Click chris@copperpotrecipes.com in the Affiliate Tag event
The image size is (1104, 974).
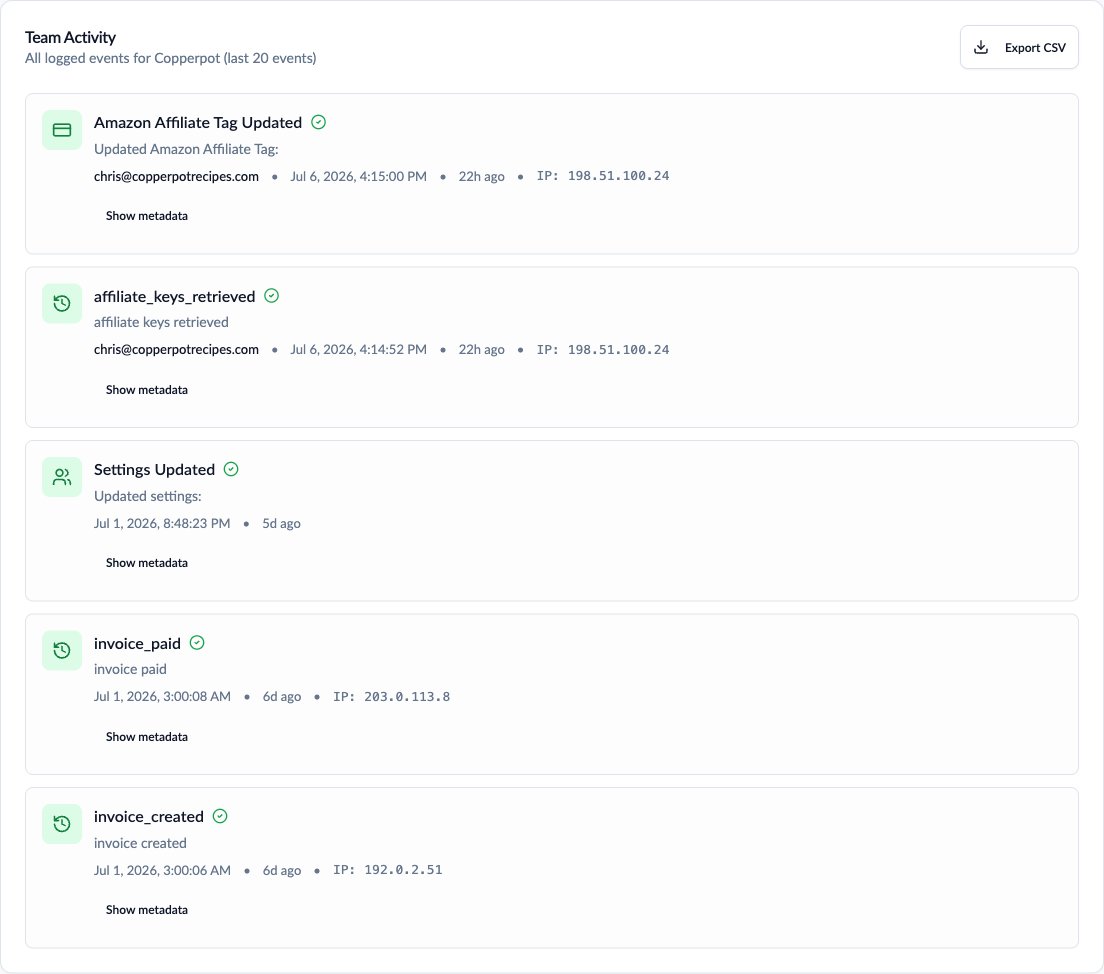click(x=176, y=176)
